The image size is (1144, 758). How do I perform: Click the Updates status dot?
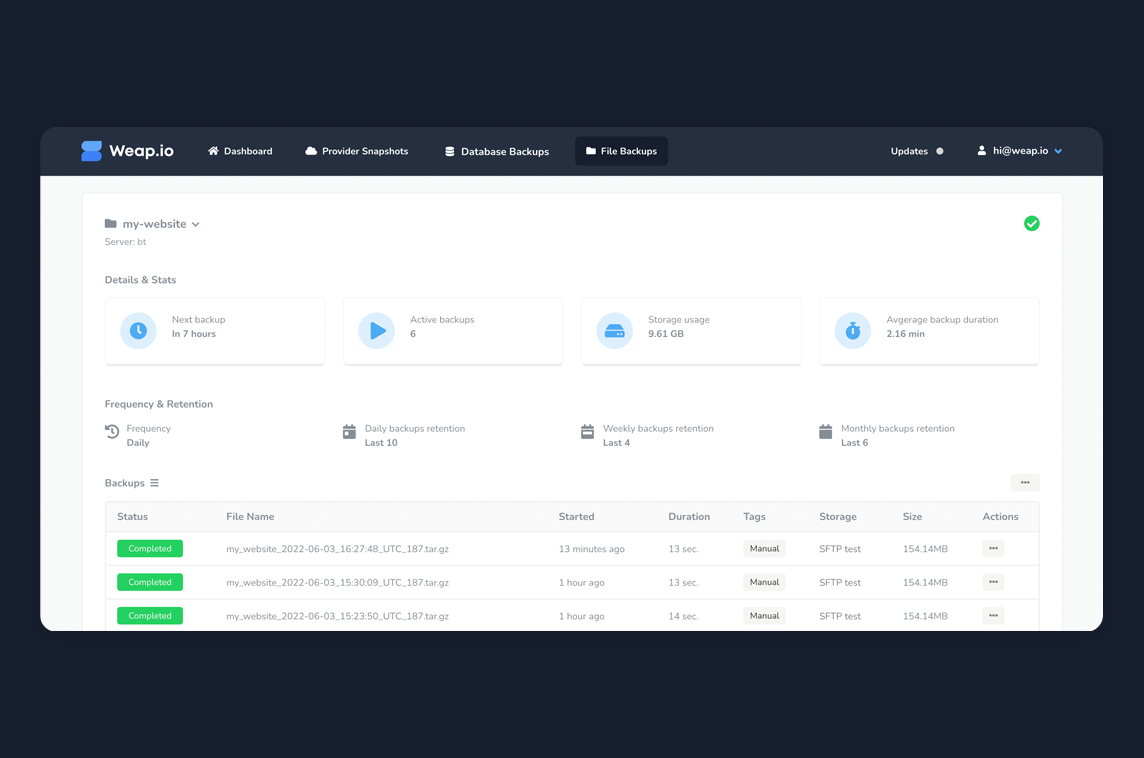[940, 151]
